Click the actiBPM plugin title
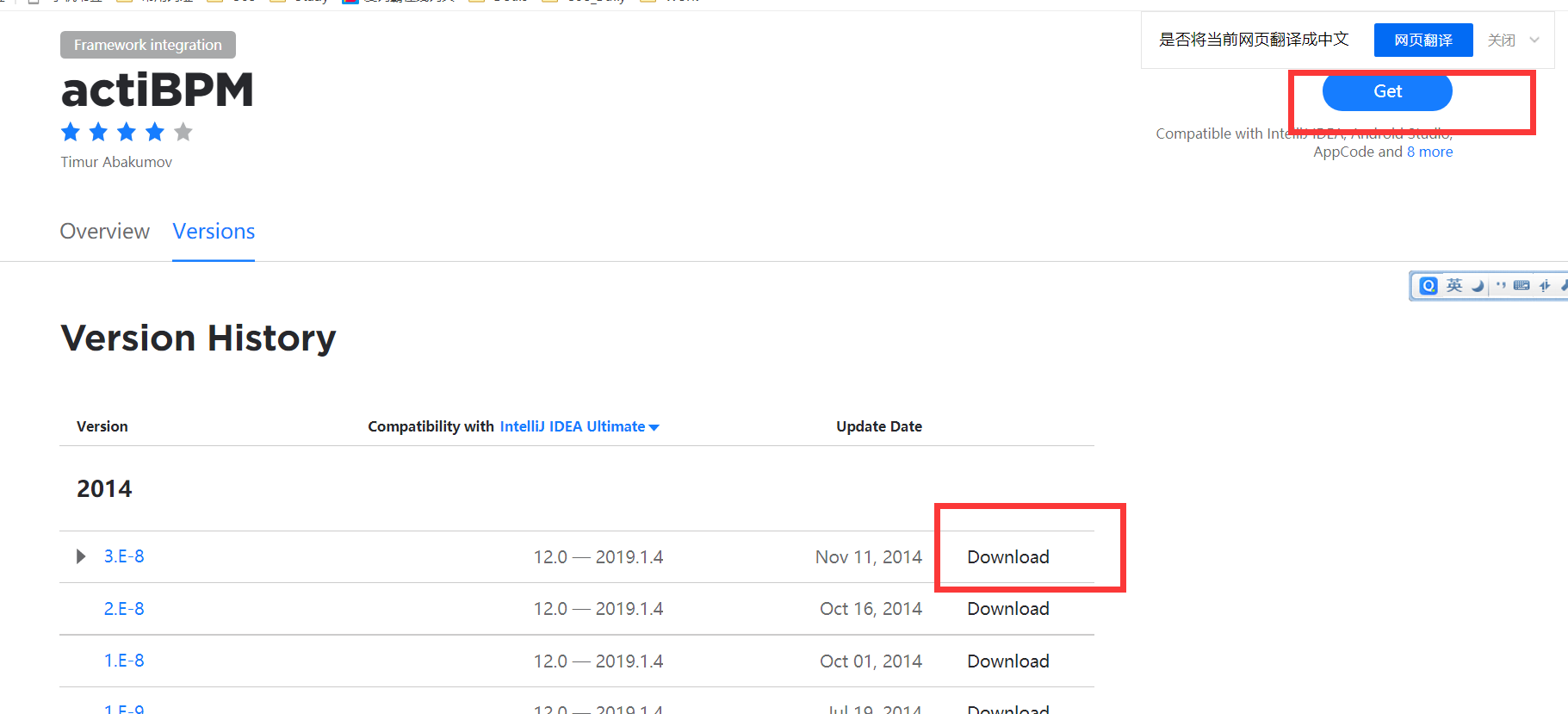This screenshot has width=1568, height=714. click(158, 90)
